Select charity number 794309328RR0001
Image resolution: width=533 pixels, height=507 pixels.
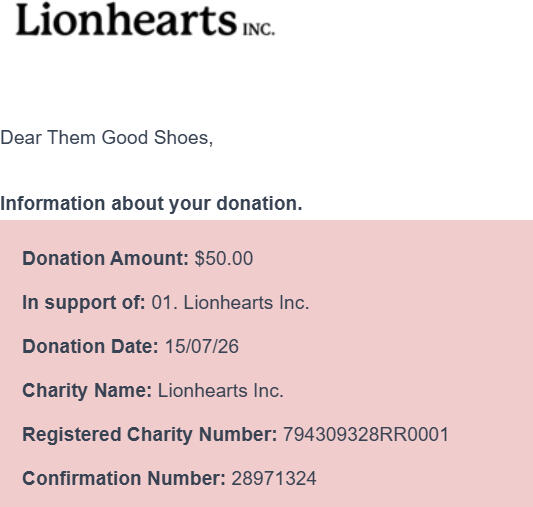tap(366, 434)
